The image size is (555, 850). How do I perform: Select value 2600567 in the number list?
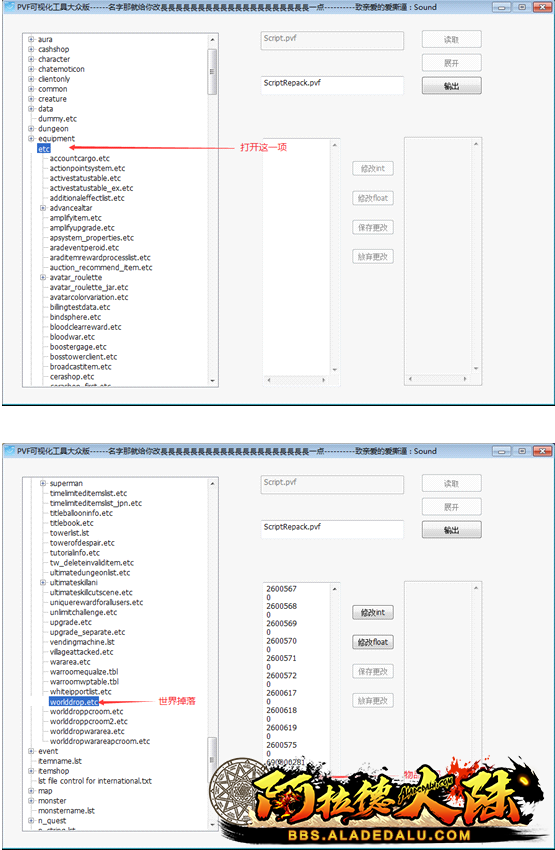tap(281, 589)
